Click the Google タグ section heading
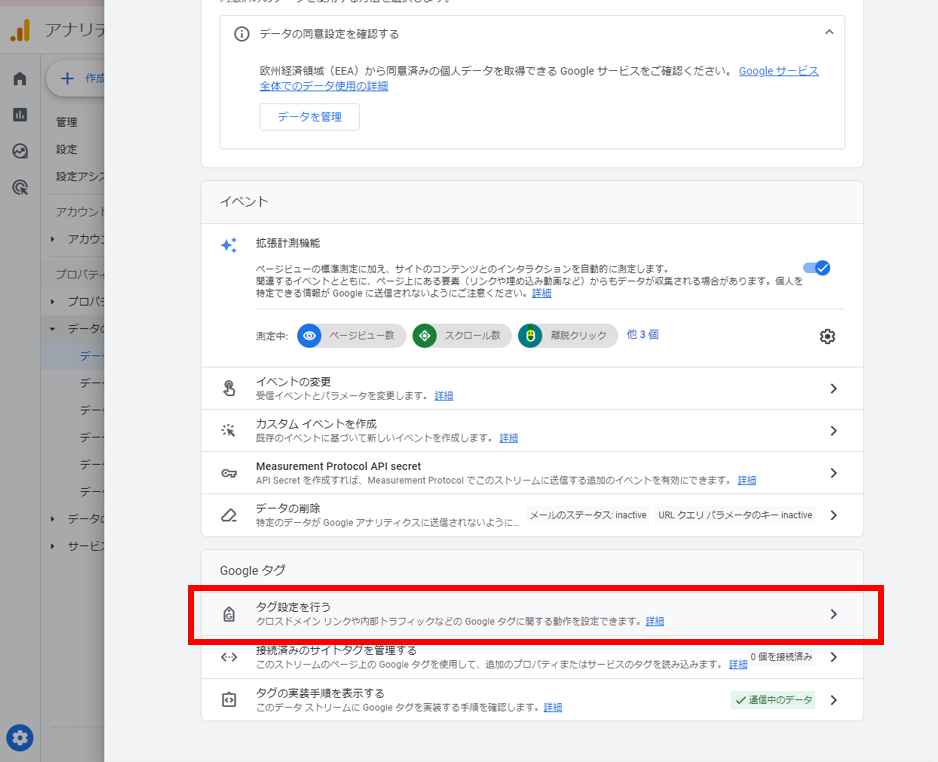The width and height of the screenshot is (938, 762). click(x=252, y=571)
